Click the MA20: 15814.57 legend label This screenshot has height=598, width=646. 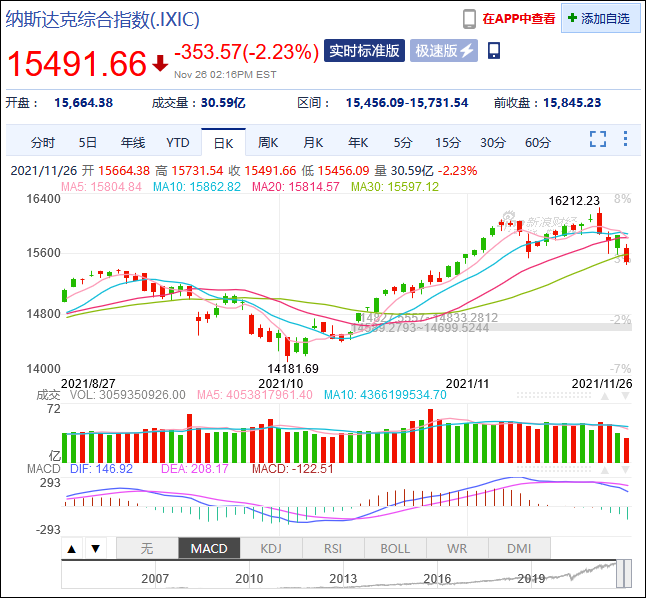pos(296,187)
